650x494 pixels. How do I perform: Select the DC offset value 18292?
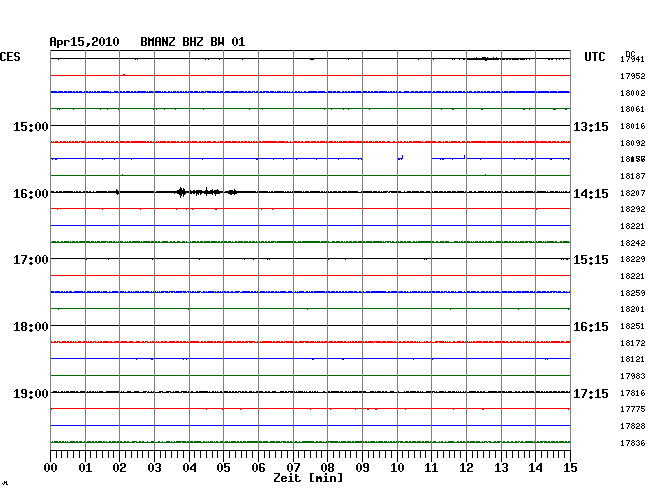click(633, 209)
